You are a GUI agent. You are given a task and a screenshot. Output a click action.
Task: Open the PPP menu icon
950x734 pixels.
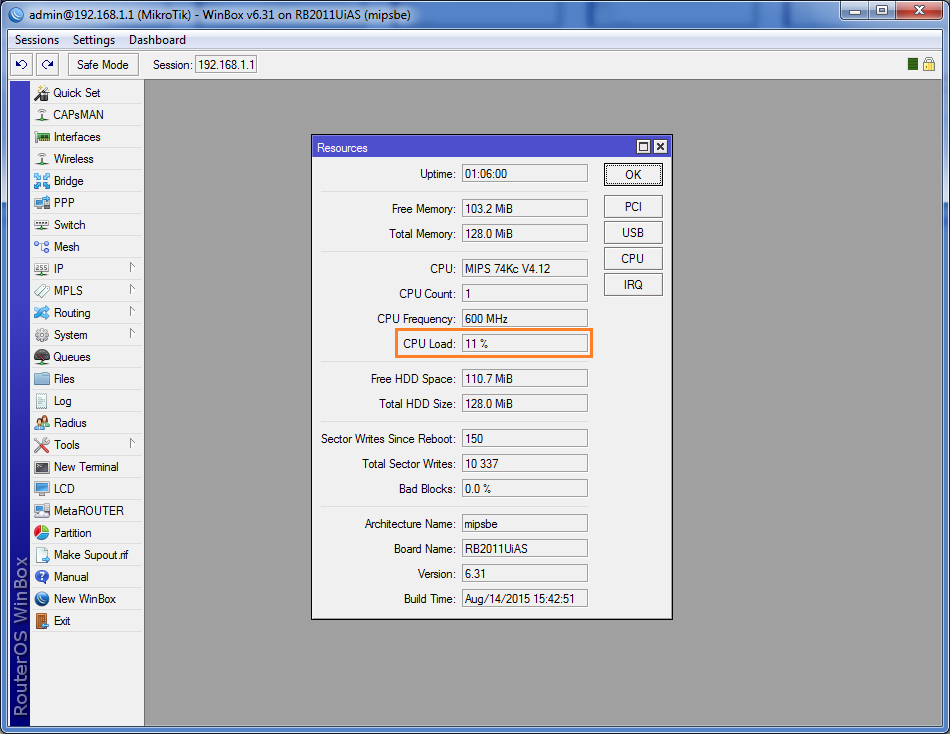coord(42,203)
